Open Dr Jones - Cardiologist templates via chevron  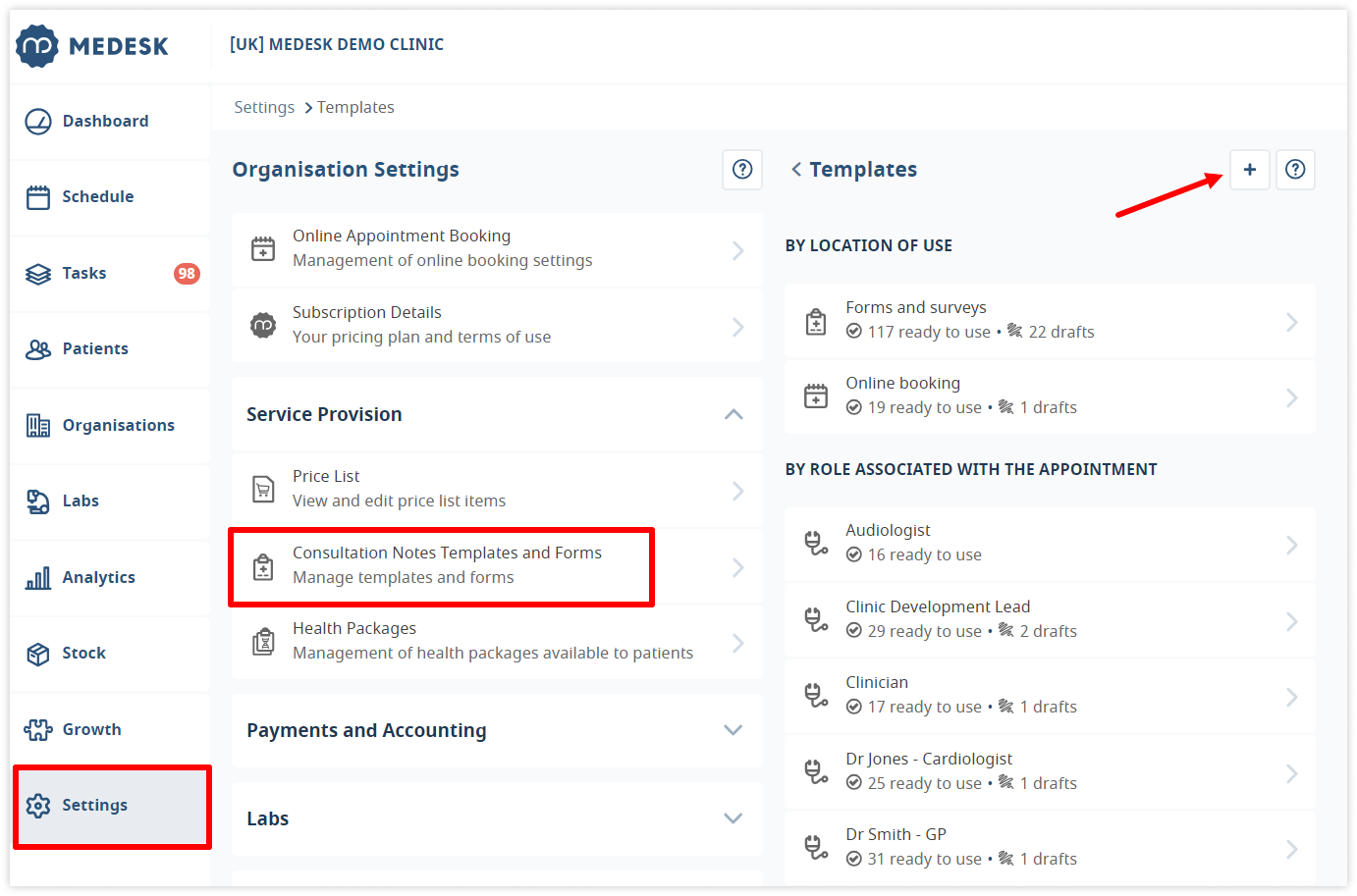1292,773
